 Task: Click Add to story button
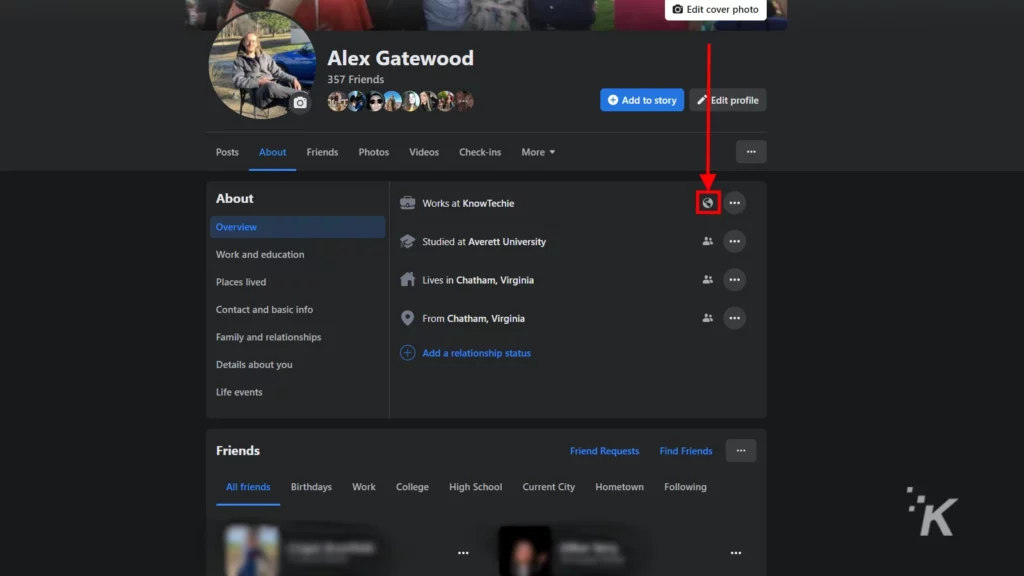642,100
